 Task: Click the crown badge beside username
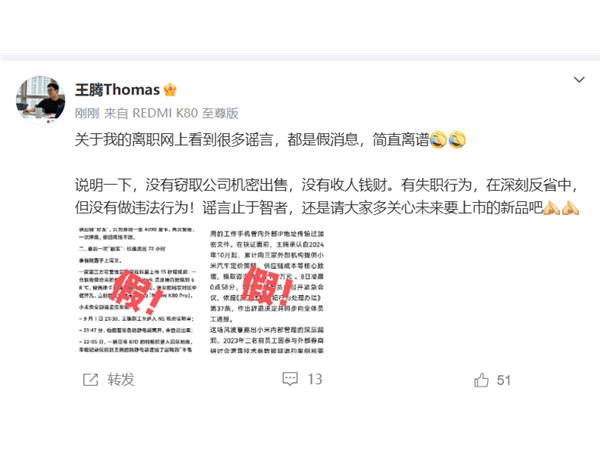[x=170, y=90]
